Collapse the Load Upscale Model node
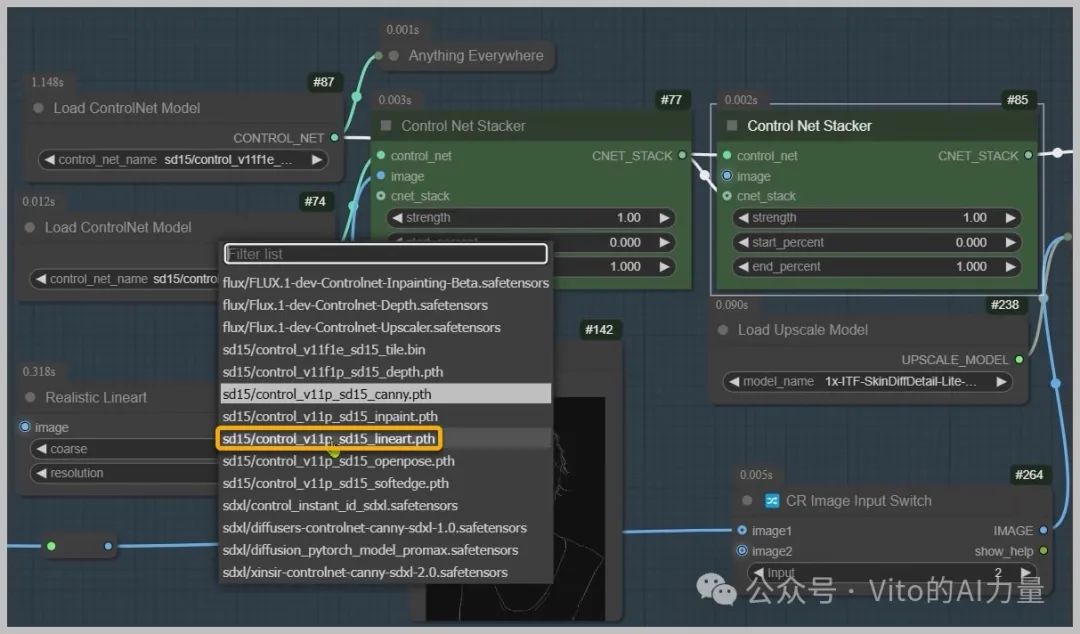1080x634 pixels. click(x=723, y=330)
